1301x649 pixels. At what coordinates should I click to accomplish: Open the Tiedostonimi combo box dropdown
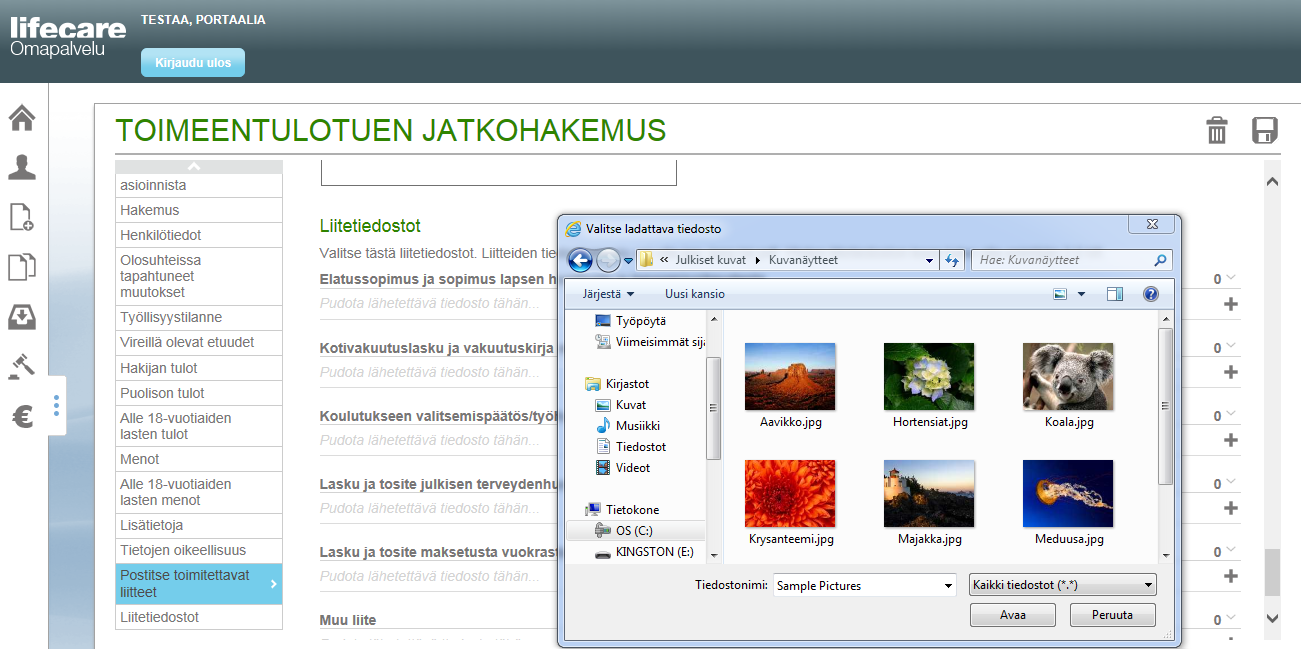[x=947, y=585]
